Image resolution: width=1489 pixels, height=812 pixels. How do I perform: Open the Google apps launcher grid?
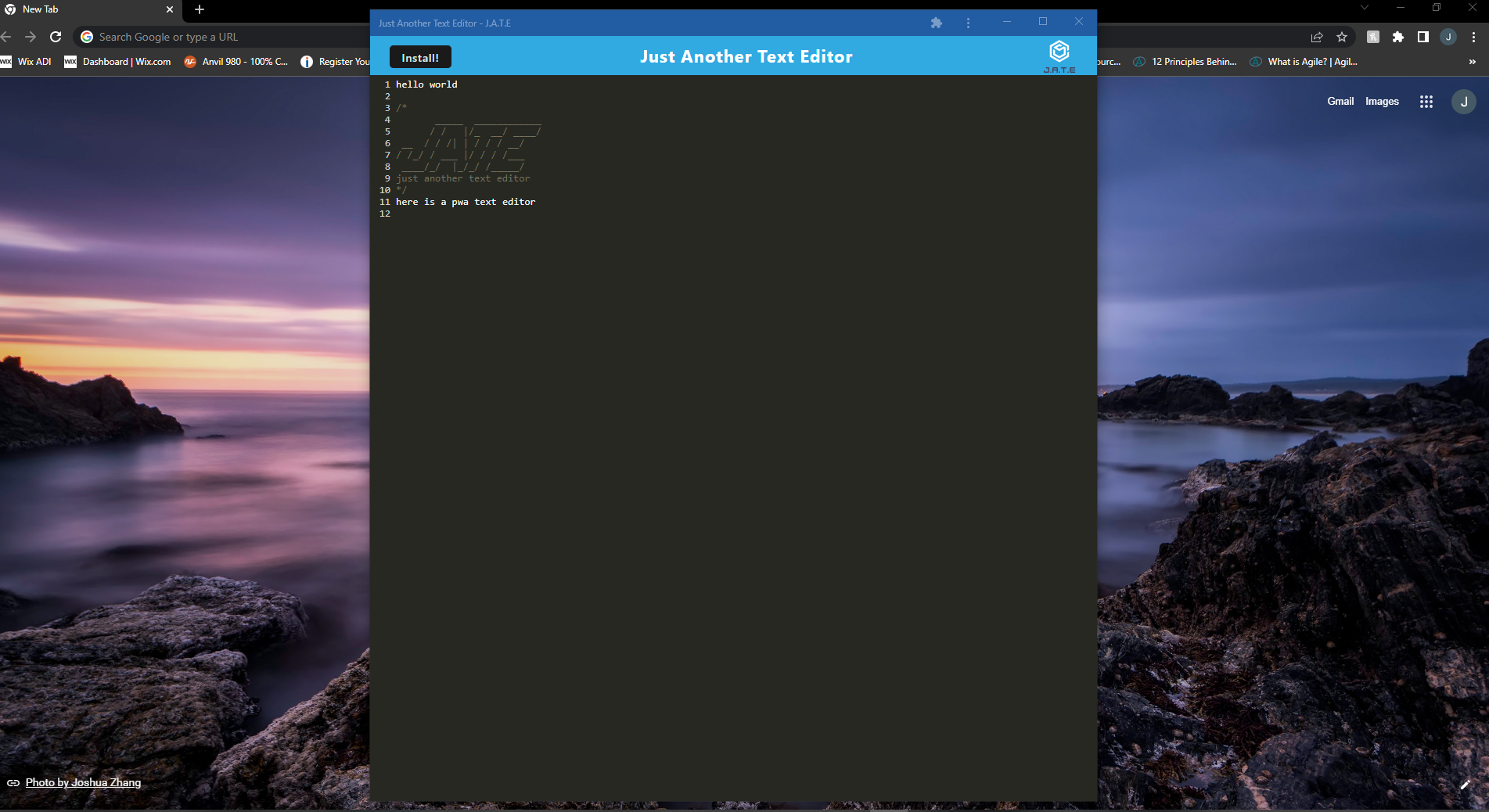pos(1426,101)
